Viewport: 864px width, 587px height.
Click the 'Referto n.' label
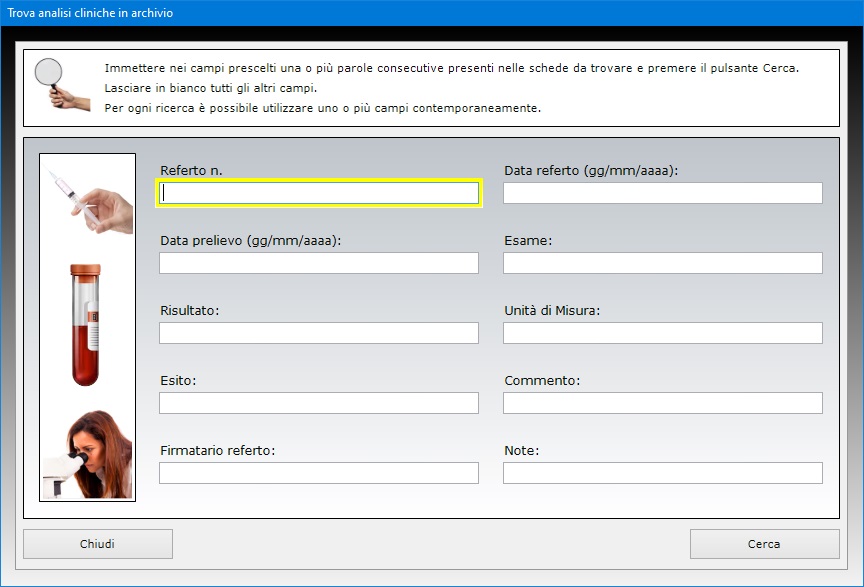(191, 170)
